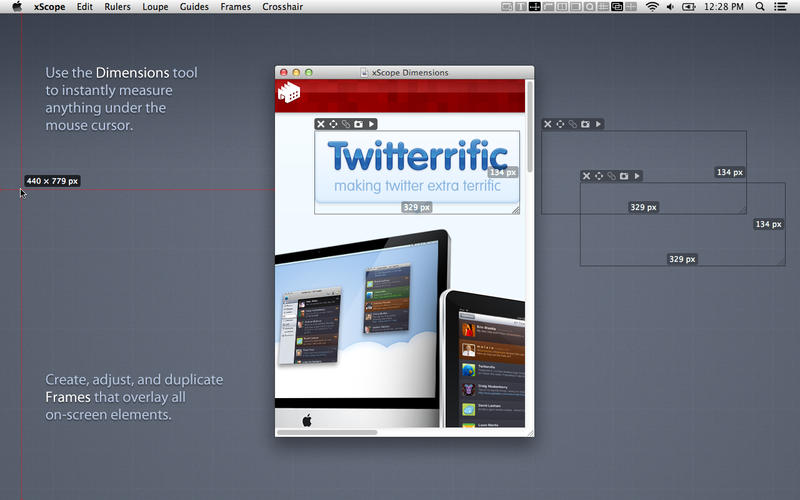Screen dimensions: 800x500
Task: Click the link icon of the upper empty frame
Action: tap(573, 124)
